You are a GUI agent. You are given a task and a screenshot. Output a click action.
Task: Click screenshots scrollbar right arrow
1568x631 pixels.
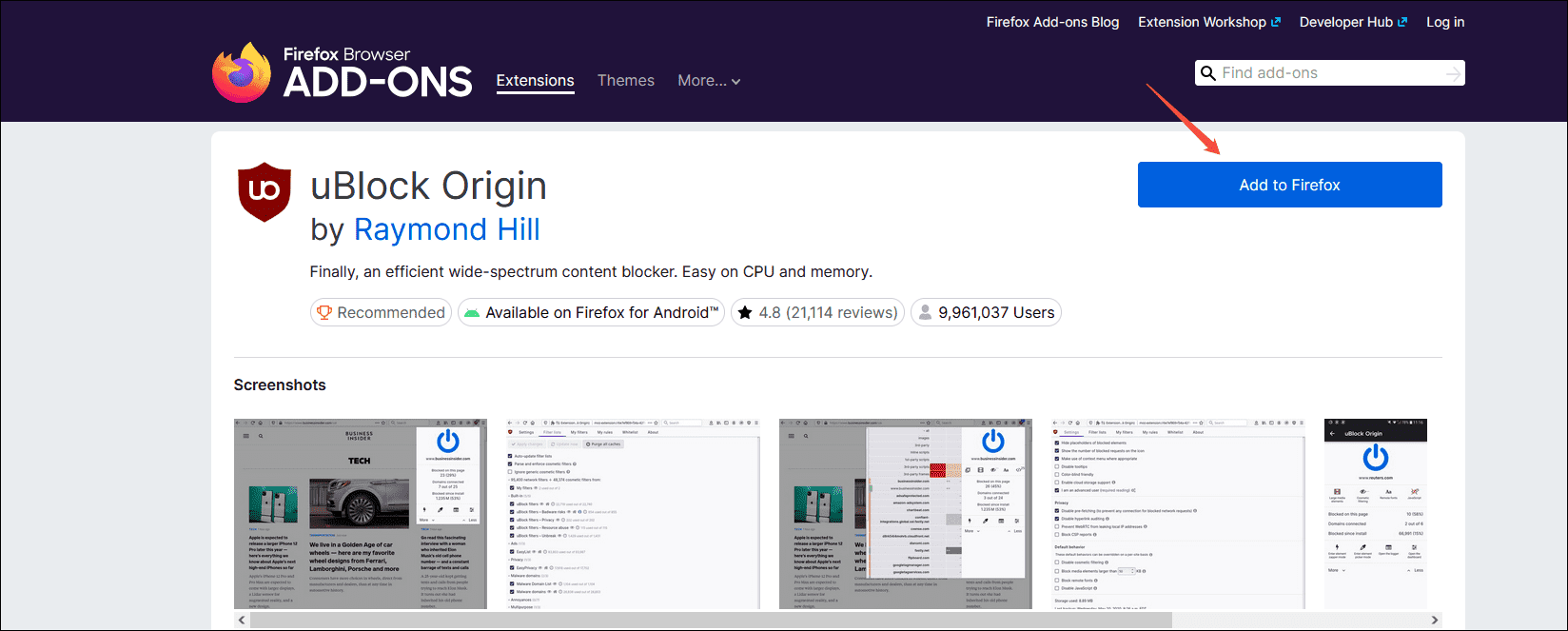1435,620
